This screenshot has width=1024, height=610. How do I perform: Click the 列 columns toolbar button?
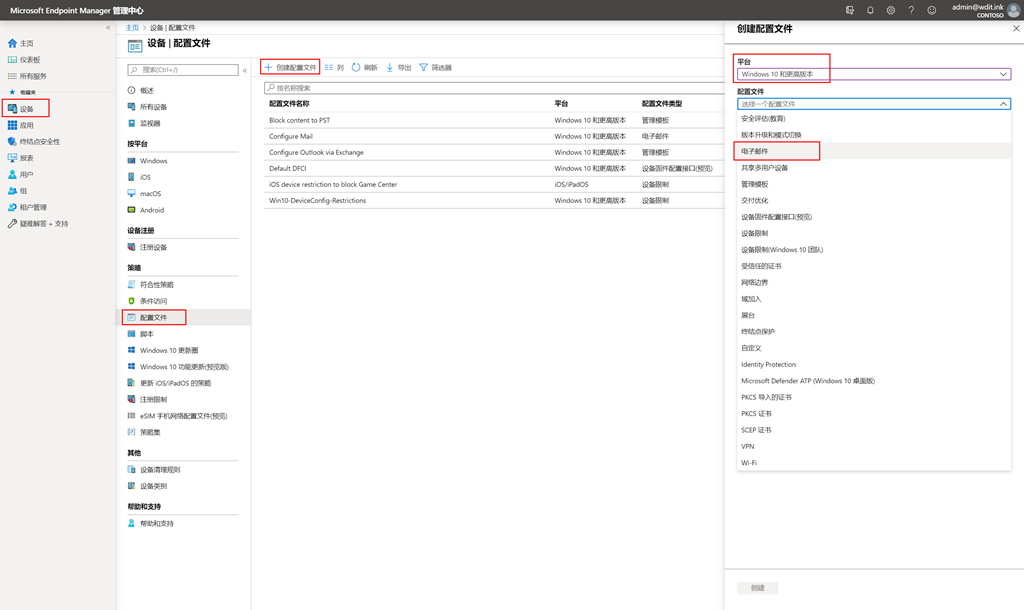point(334,67)
